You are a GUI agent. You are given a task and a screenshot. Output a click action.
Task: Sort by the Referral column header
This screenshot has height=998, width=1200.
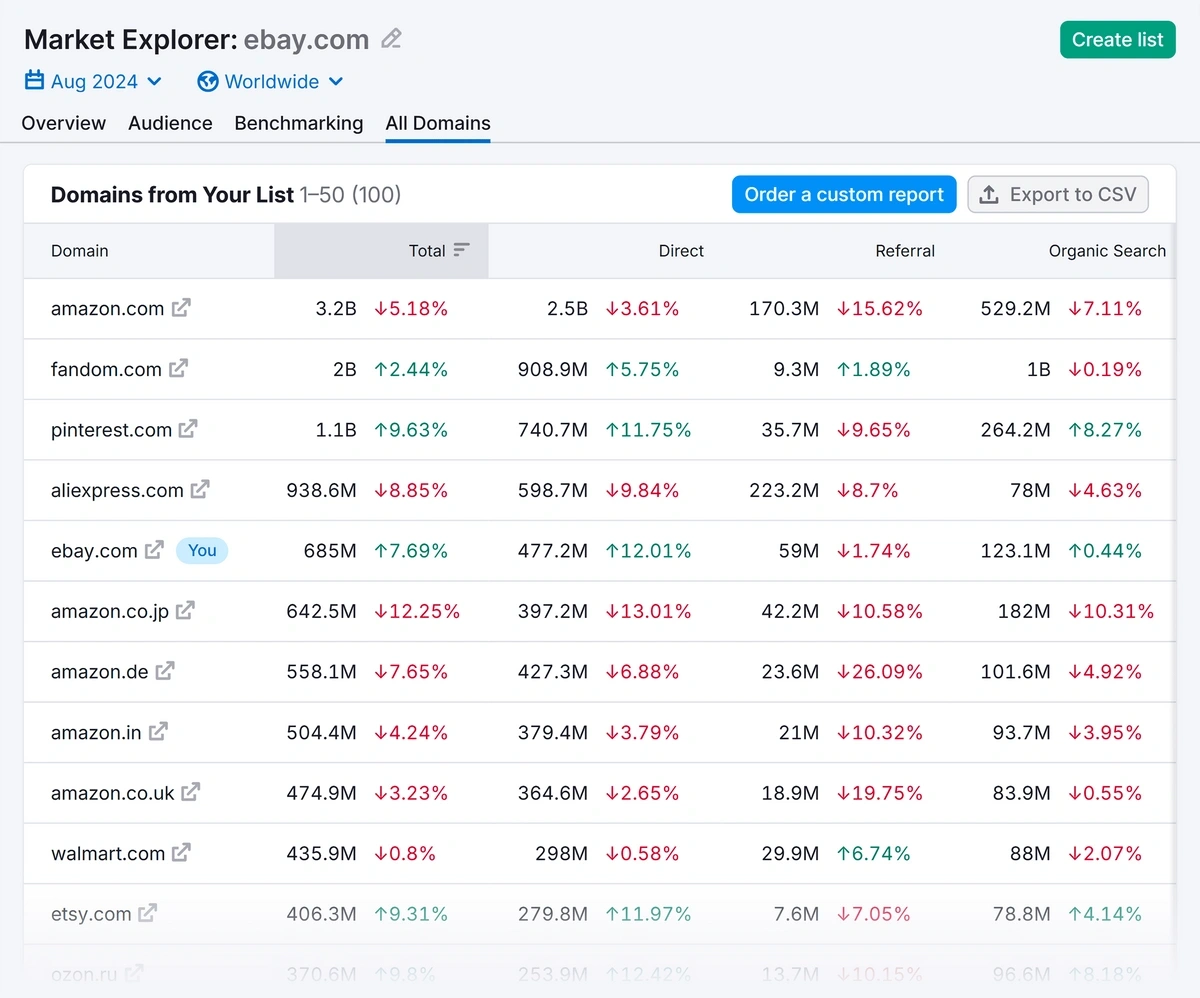tap(905, 251)
